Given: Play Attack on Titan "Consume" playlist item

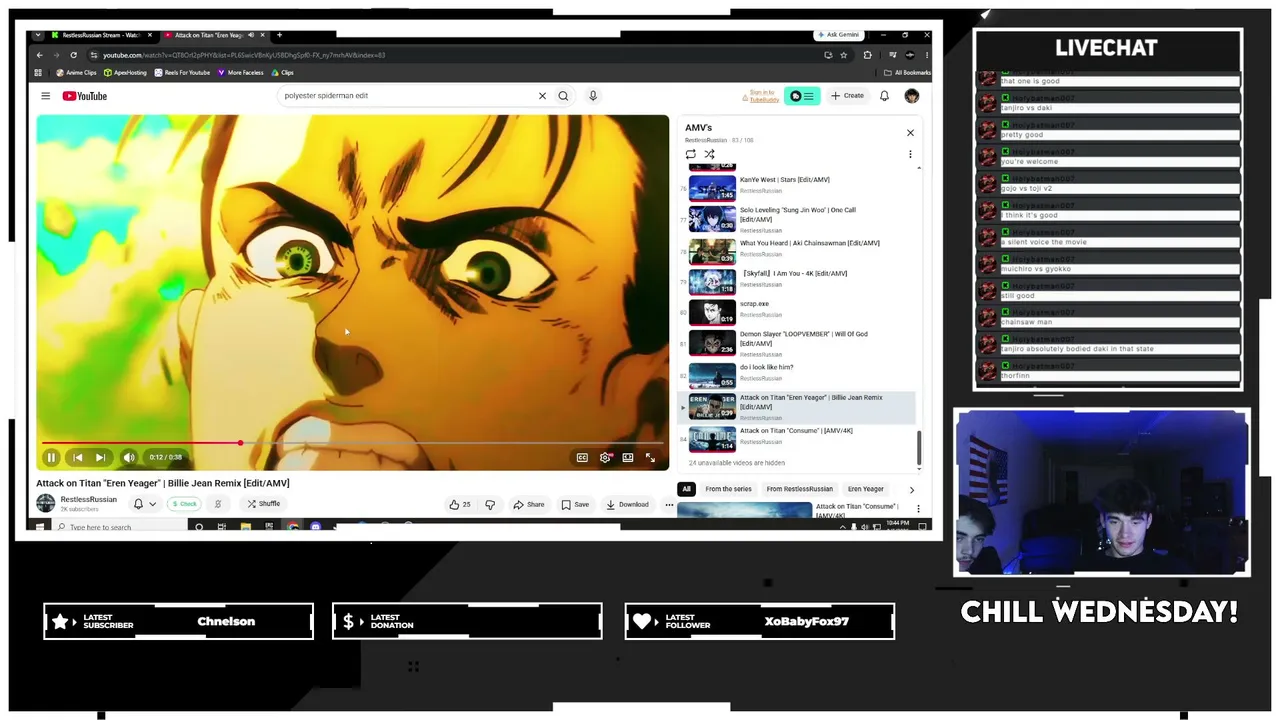Looking at the screenshot, I should [796, 437].
